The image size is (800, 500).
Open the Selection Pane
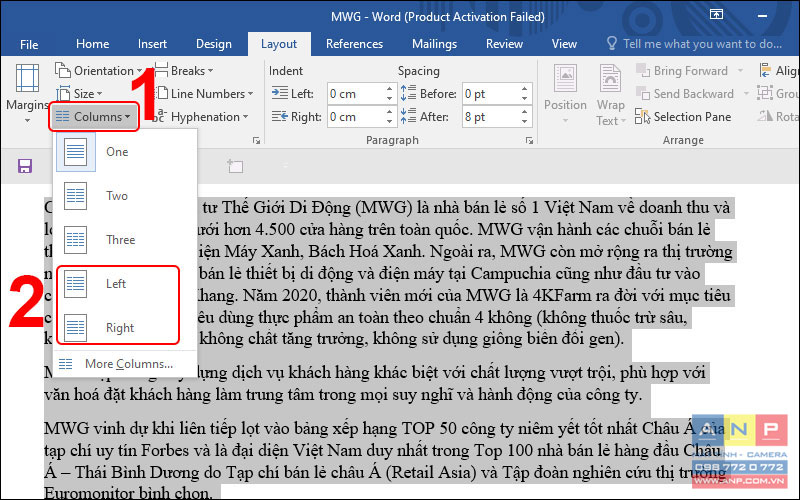coord(683,117)
